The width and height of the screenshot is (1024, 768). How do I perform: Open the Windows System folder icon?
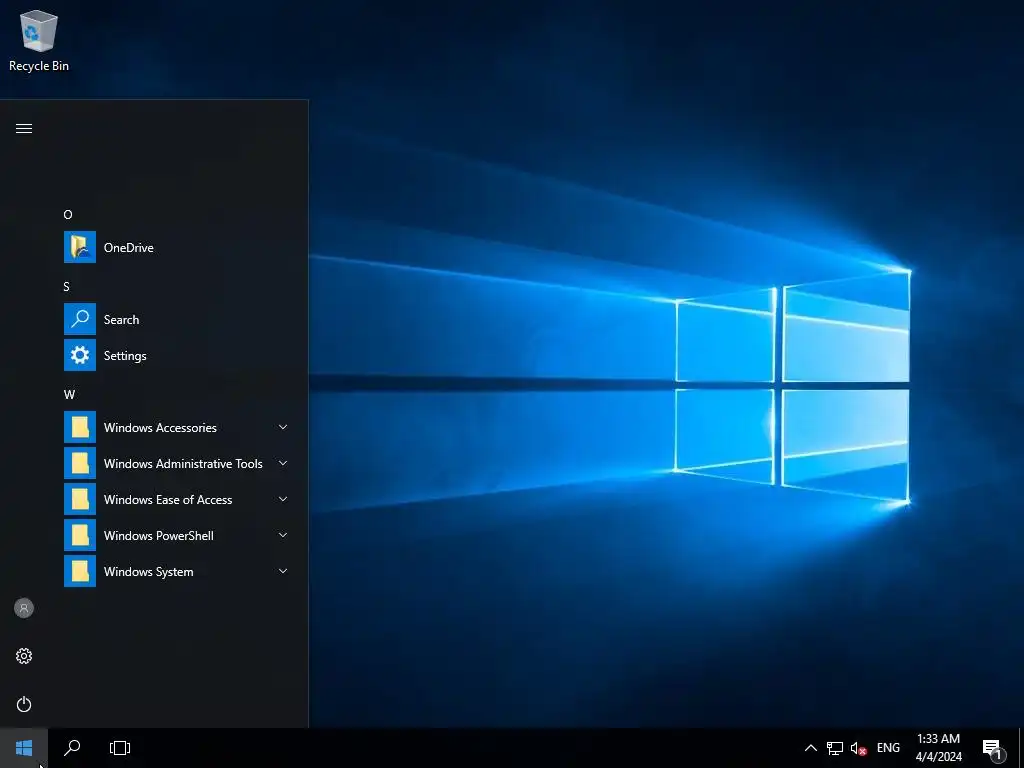(80, 571)
